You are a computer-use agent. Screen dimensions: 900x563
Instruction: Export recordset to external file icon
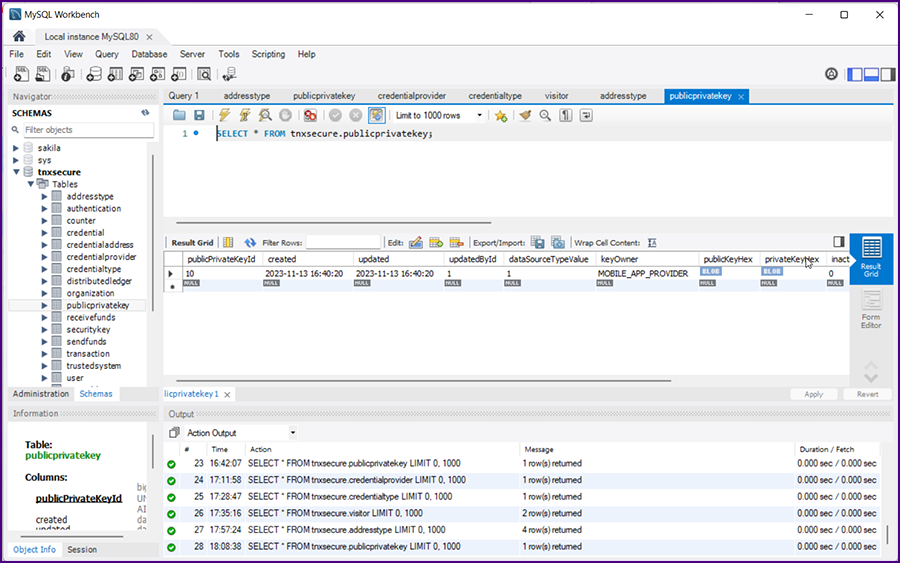coord(537,243)
